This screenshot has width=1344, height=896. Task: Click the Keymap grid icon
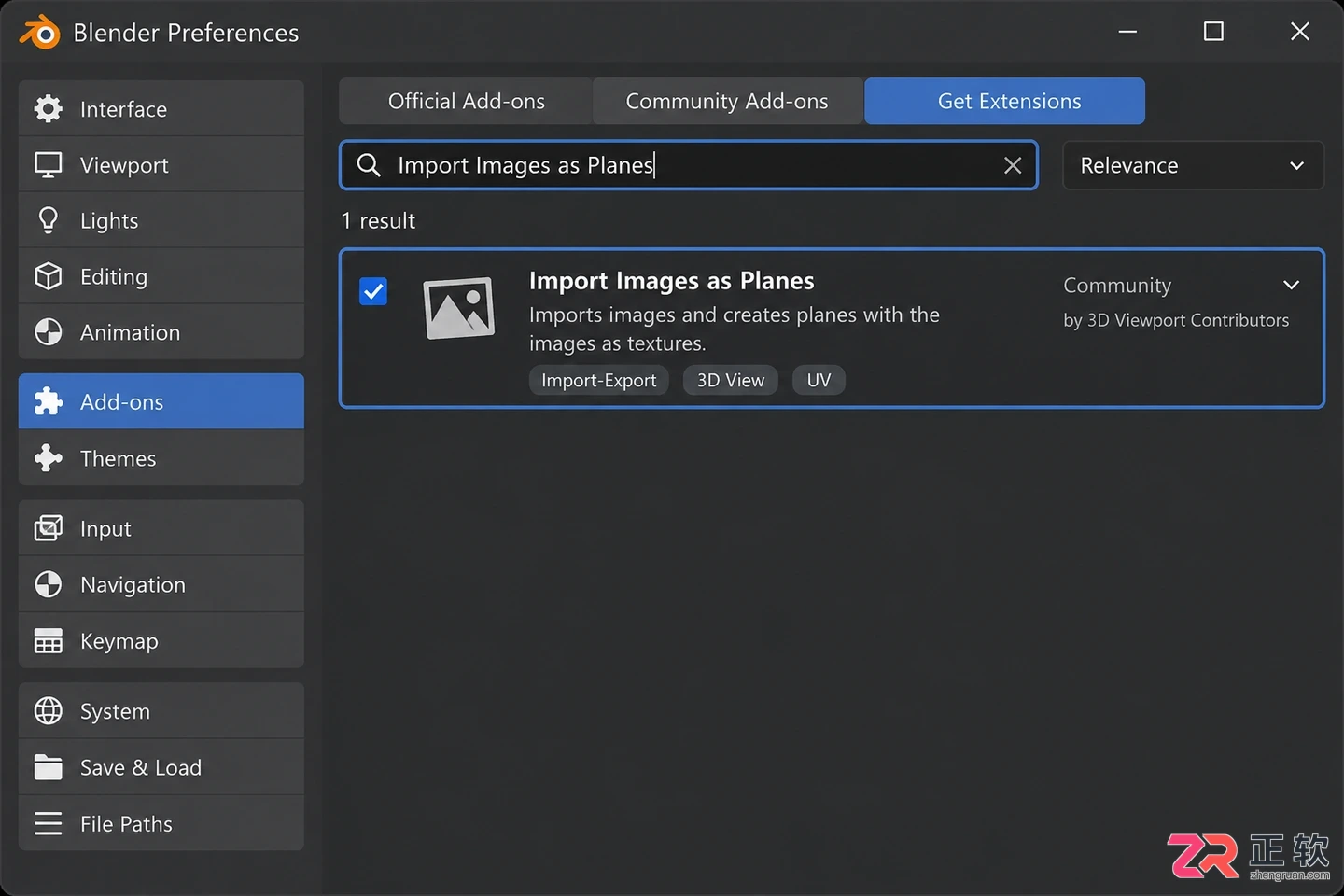point(48,641)
